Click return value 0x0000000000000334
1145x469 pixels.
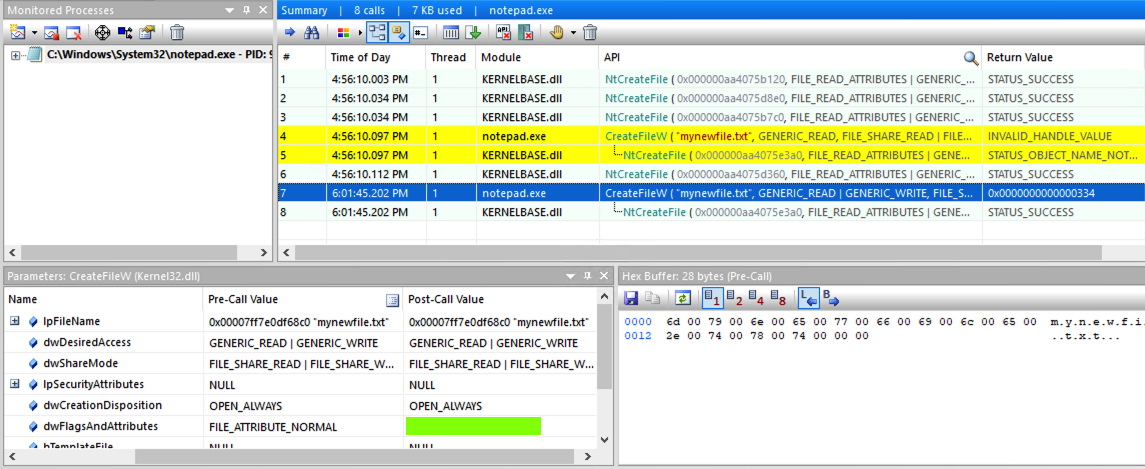coord(1043,193)
